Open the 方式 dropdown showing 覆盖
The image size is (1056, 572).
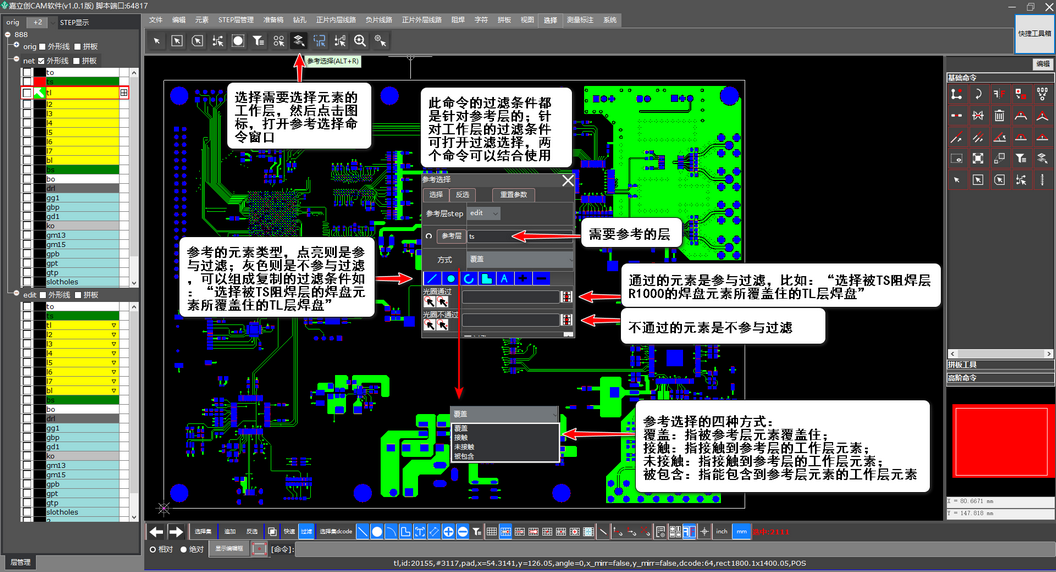coord(520,259)
